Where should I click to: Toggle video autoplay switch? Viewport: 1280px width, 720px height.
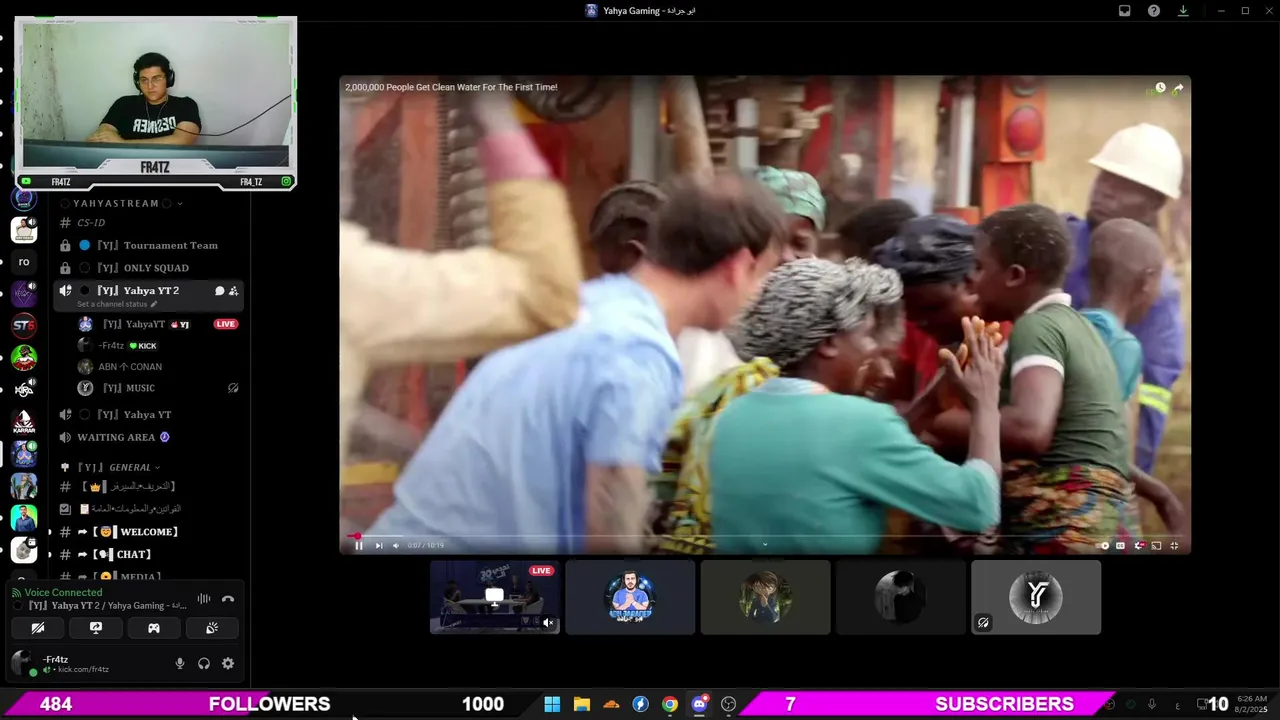pos(1104,545)
